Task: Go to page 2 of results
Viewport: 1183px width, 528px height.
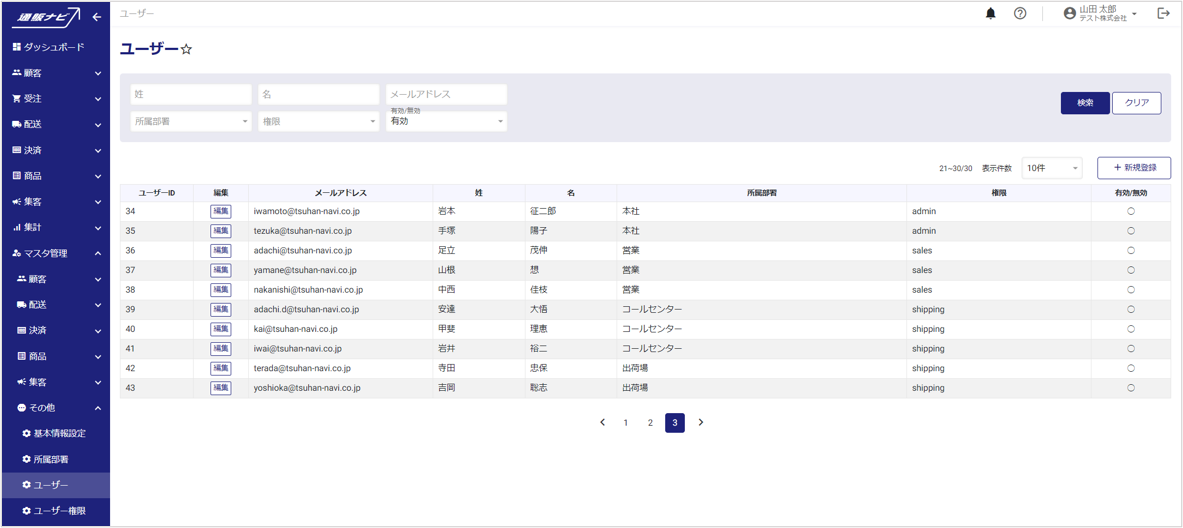Action: coord(650,423)
